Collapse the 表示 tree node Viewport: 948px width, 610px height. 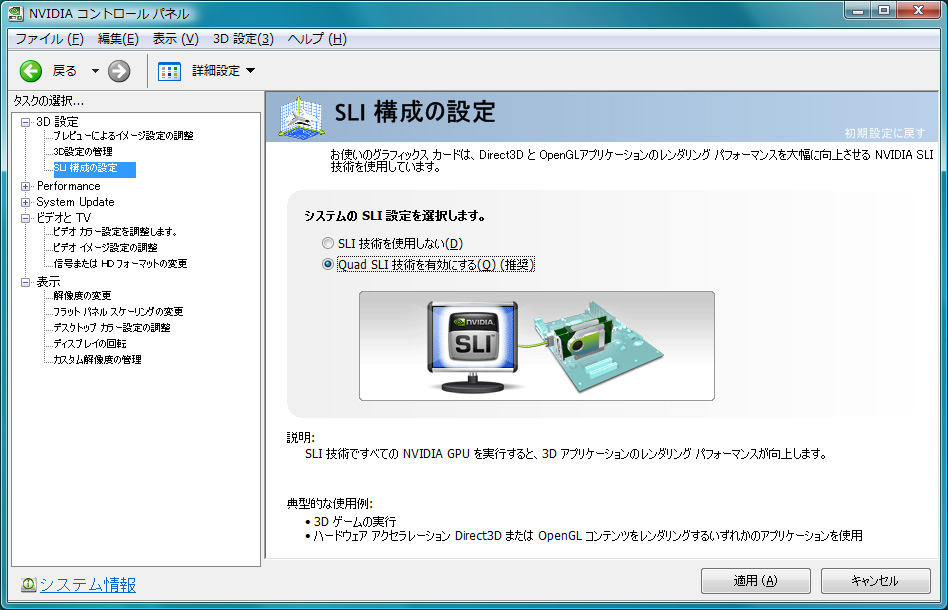click(25, 282)
